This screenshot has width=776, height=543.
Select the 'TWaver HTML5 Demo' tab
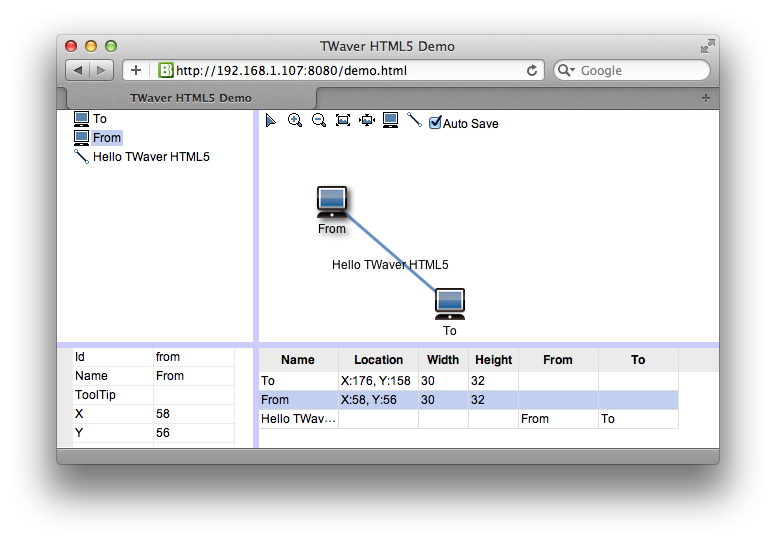point(191,98)
